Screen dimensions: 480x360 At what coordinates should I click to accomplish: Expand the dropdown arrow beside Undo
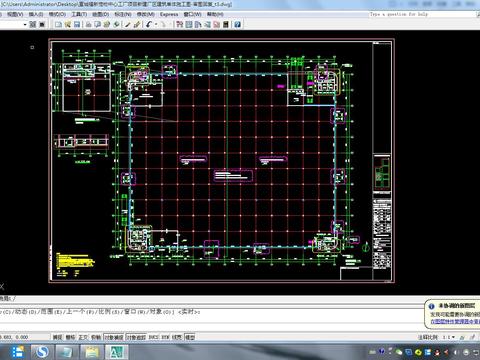(x=156, y=24)
